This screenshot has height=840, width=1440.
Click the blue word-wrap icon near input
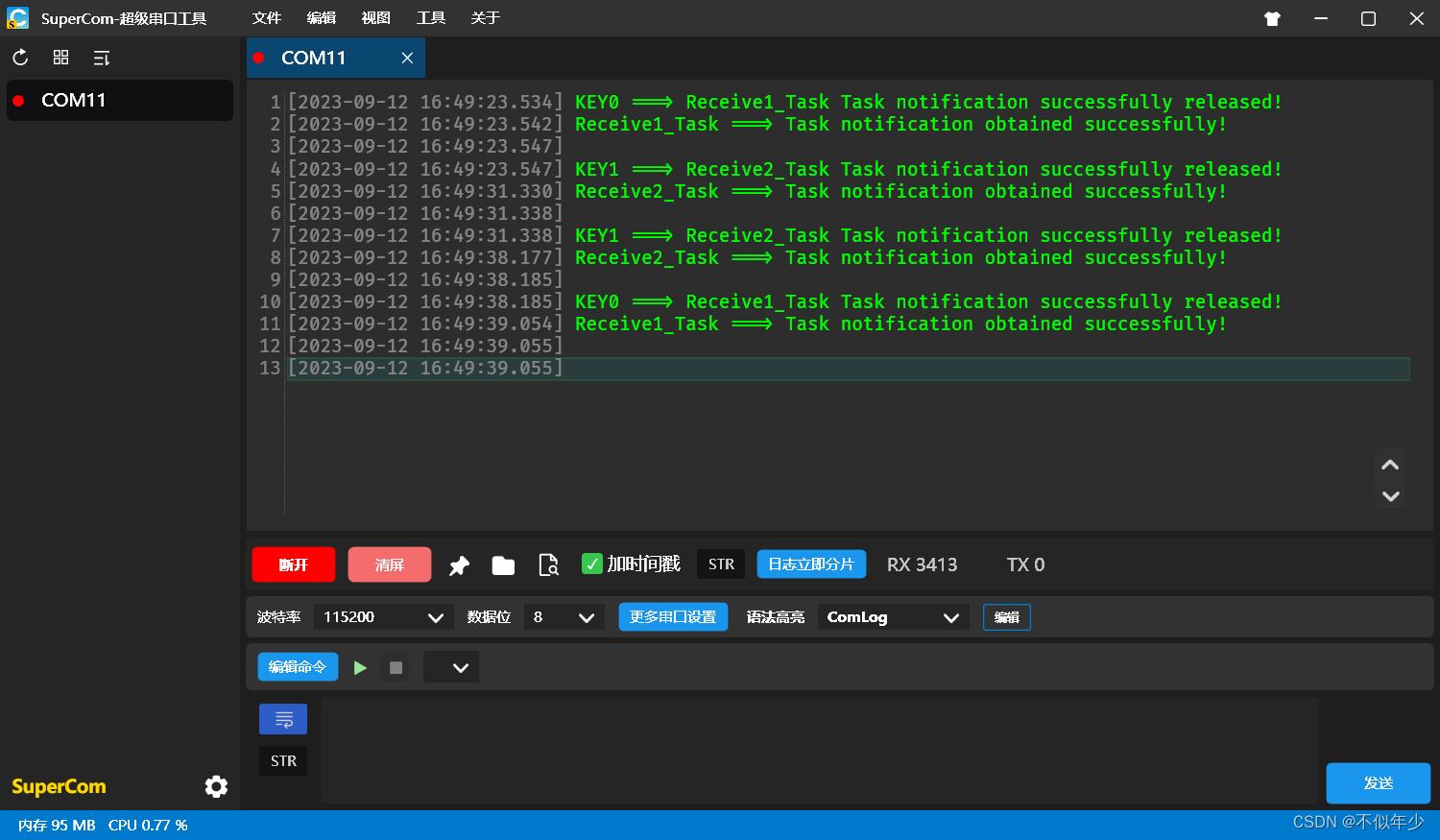(283, 719)
